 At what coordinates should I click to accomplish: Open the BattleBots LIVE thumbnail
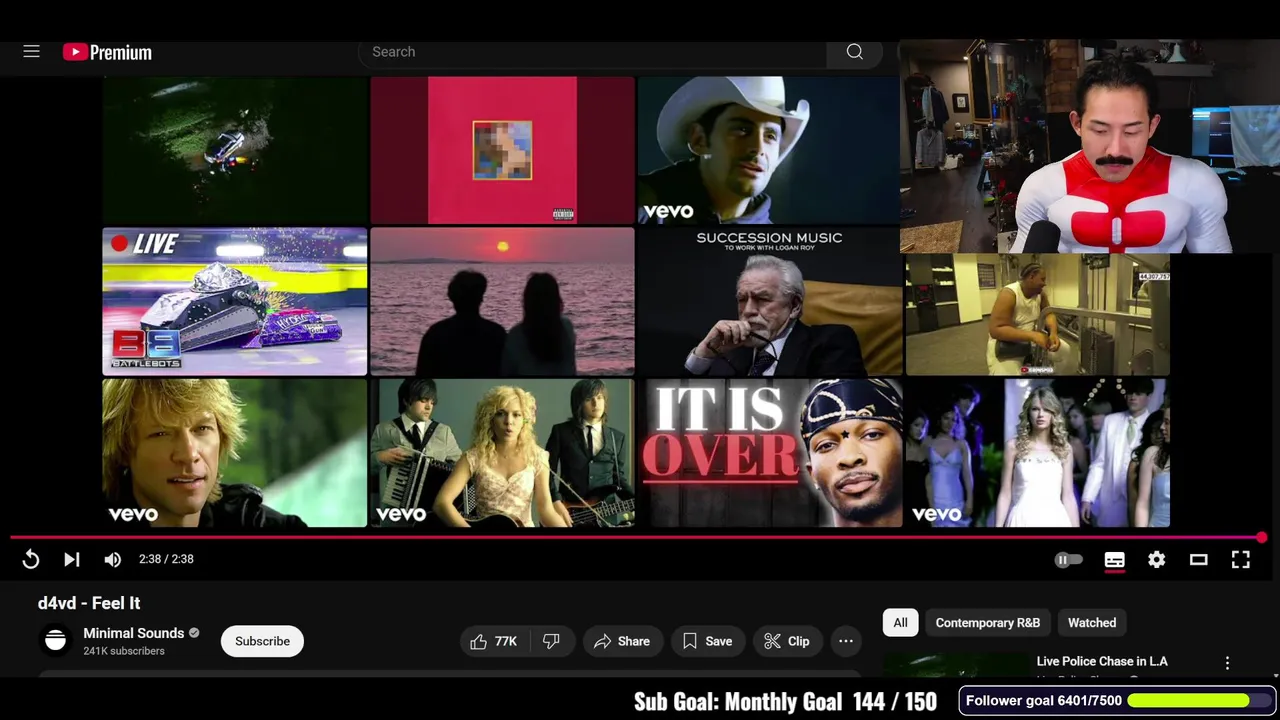(235, 302)
